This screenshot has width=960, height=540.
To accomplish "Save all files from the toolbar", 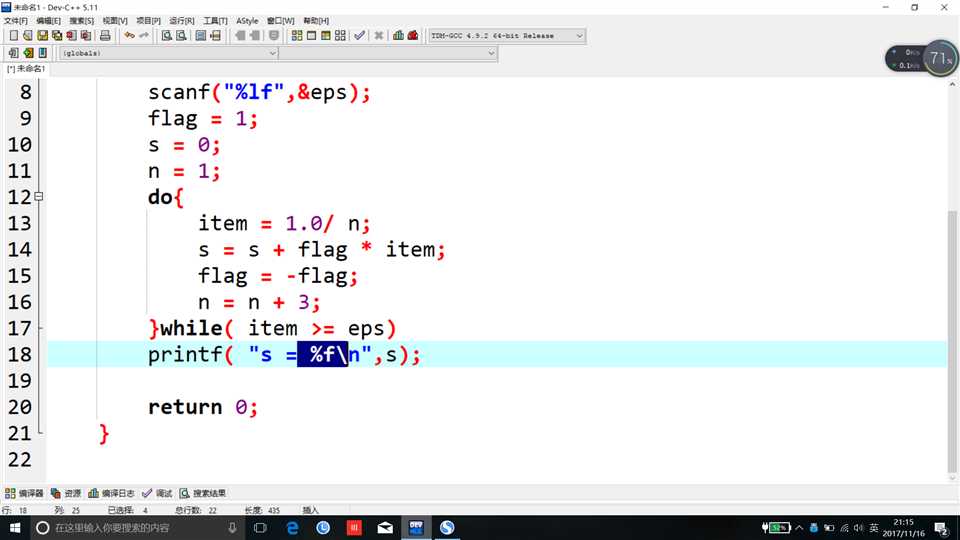I will [57, 36].
